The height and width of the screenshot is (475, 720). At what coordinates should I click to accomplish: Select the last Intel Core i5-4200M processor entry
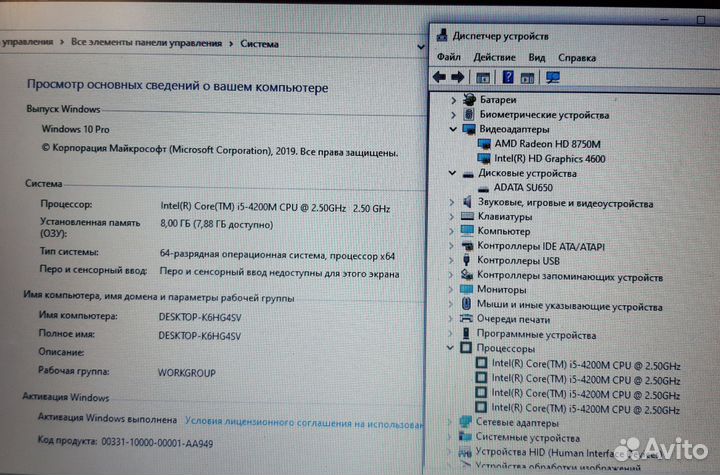[x=586, y=408]
